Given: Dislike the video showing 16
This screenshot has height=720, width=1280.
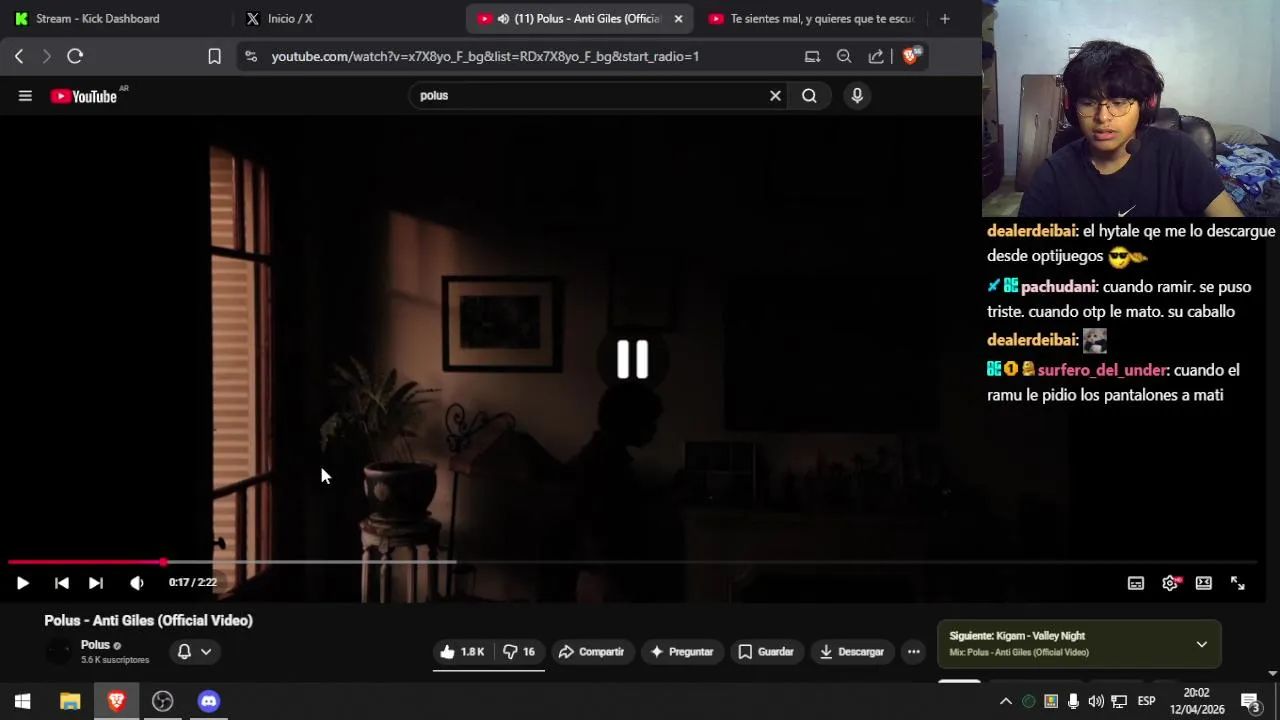Looking at the screenshot, I should (x=519, y=652).
